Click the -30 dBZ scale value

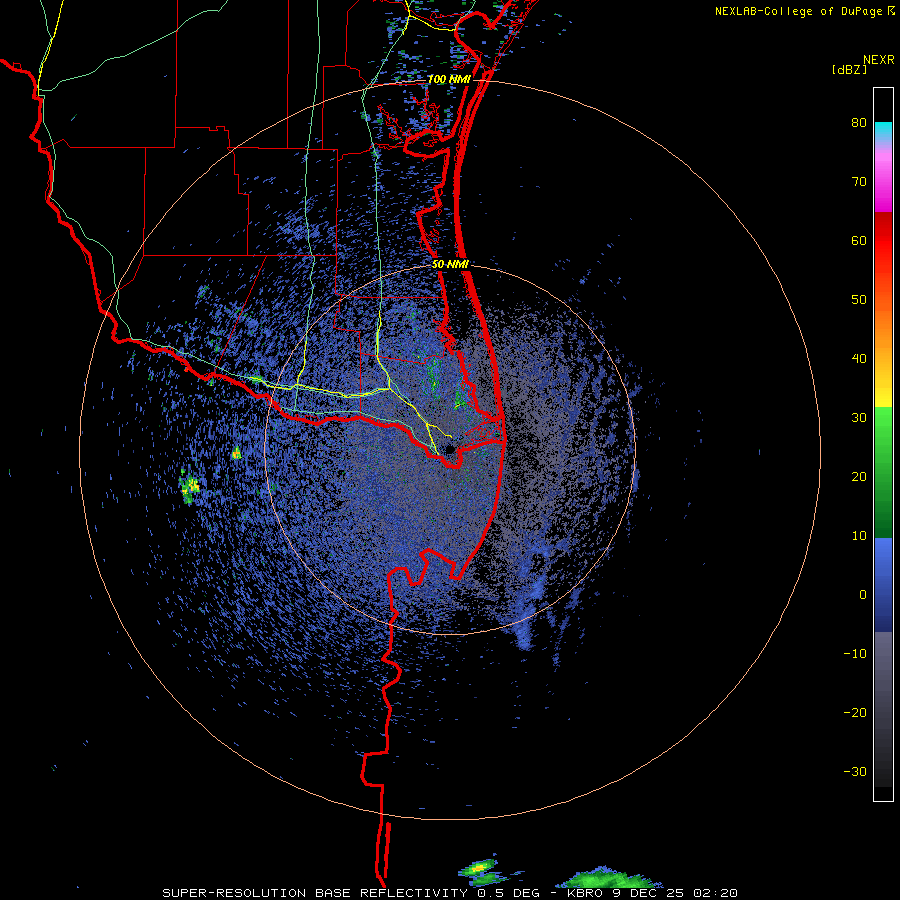tap(855, 771)
